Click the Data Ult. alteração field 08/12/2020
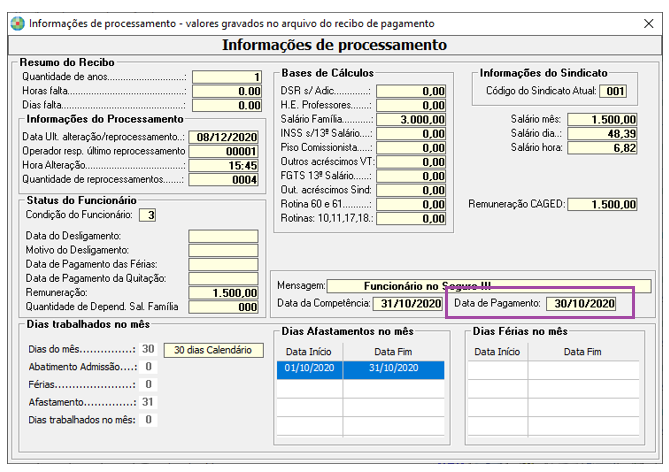The image size is (669, 472). point(224,137)
